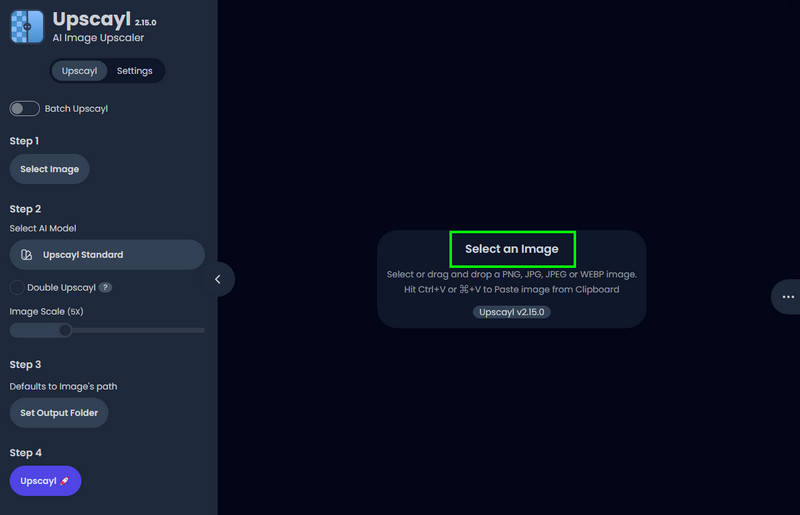
Task: Click the Select Image button
Action: (x=49, y=169)
